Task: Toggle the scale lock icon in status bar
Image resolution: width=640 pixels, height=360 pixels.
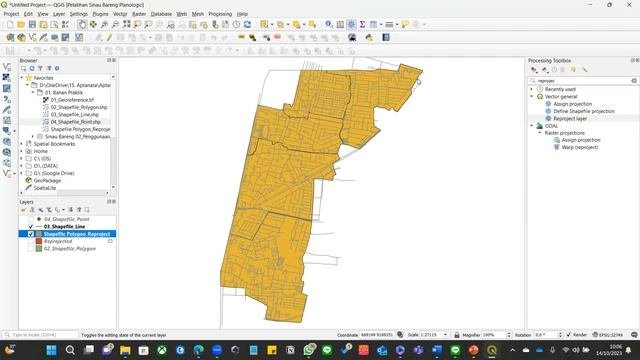Action: click(457, 335)
